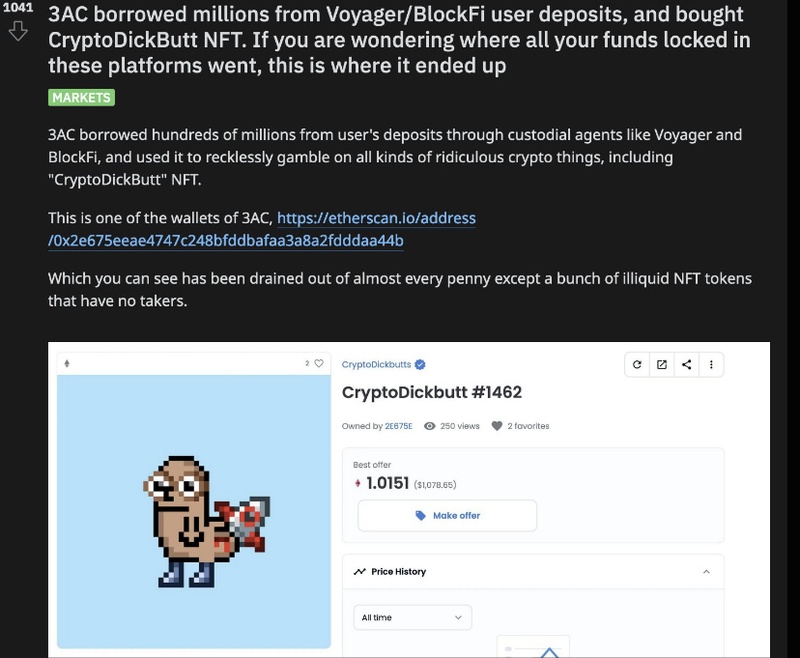The height and width of the screenshot is (658, 800).
Task: Click the heart next to 2 favorites
Action: pos(495,426)
